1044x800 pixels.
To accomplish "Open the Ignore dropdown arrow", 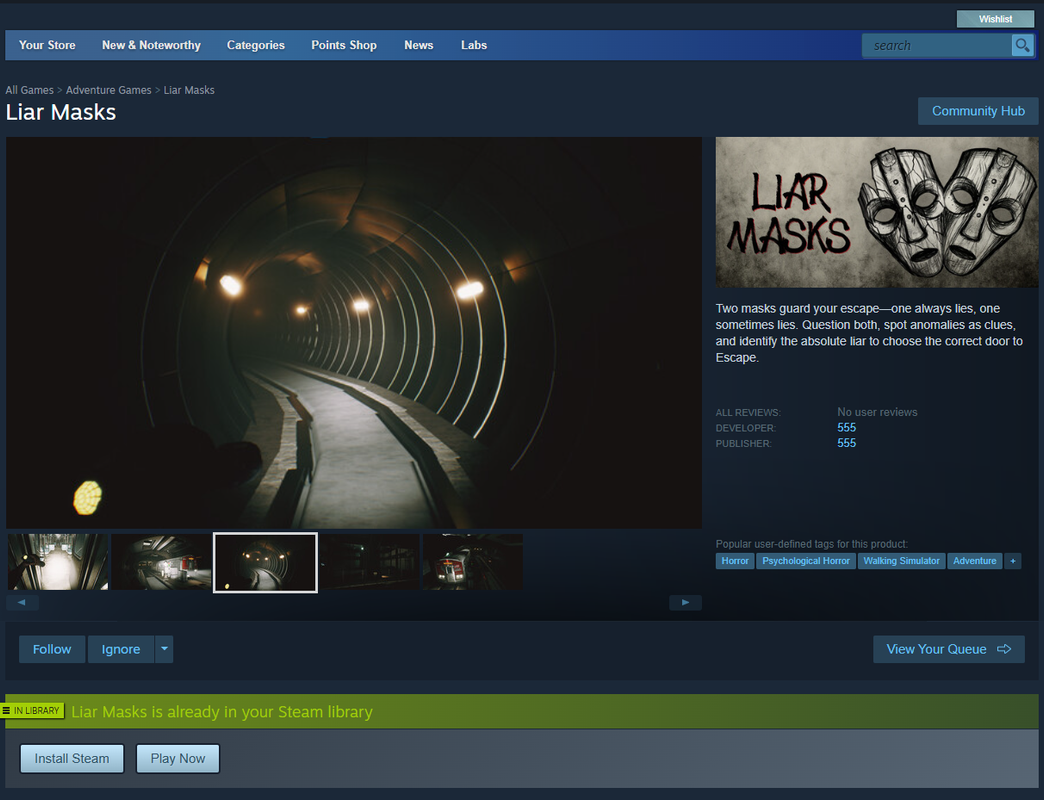I will pyautogui.click(x=164, y=649).
